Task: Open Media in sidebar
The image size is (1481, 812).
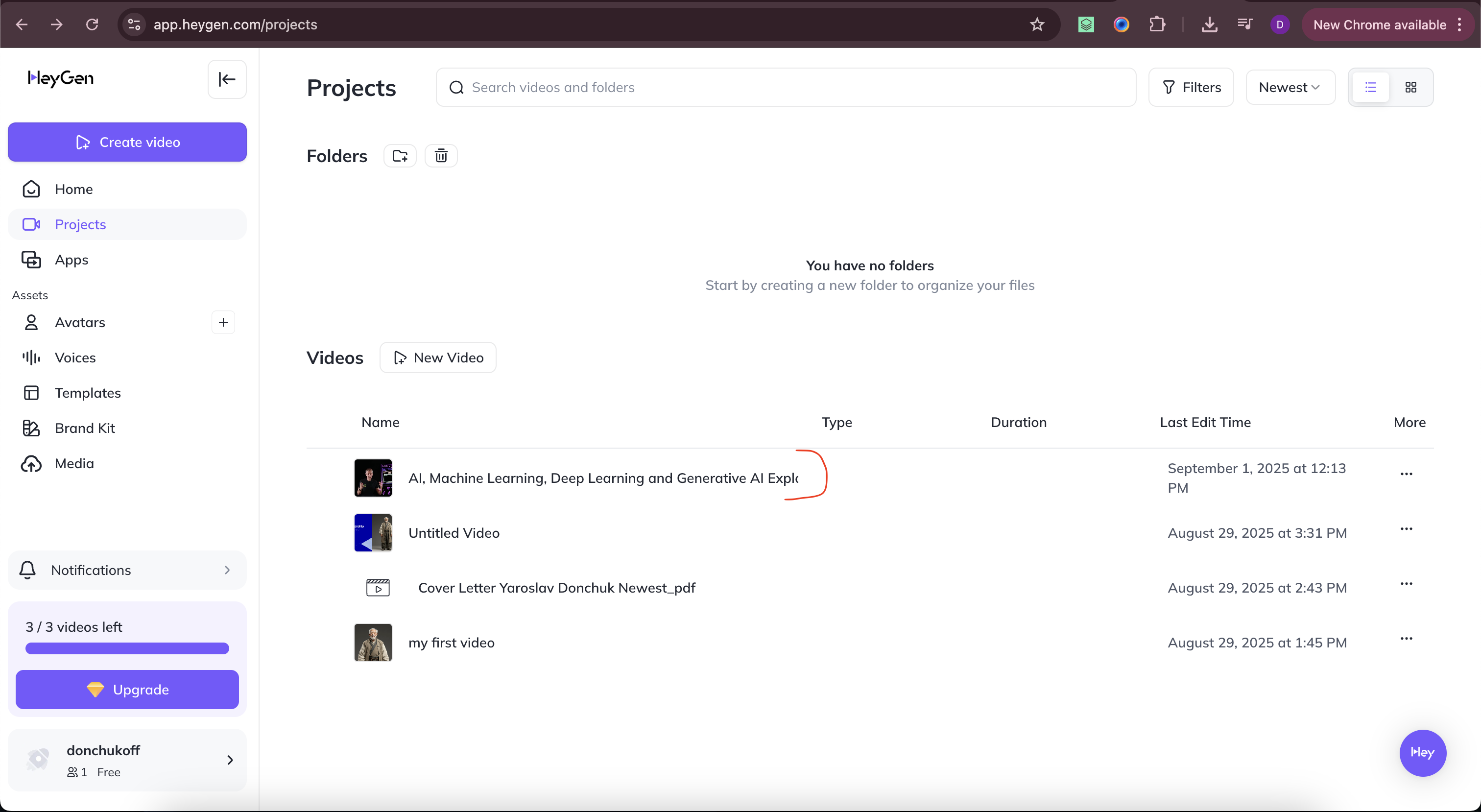Action: [127, 463]
